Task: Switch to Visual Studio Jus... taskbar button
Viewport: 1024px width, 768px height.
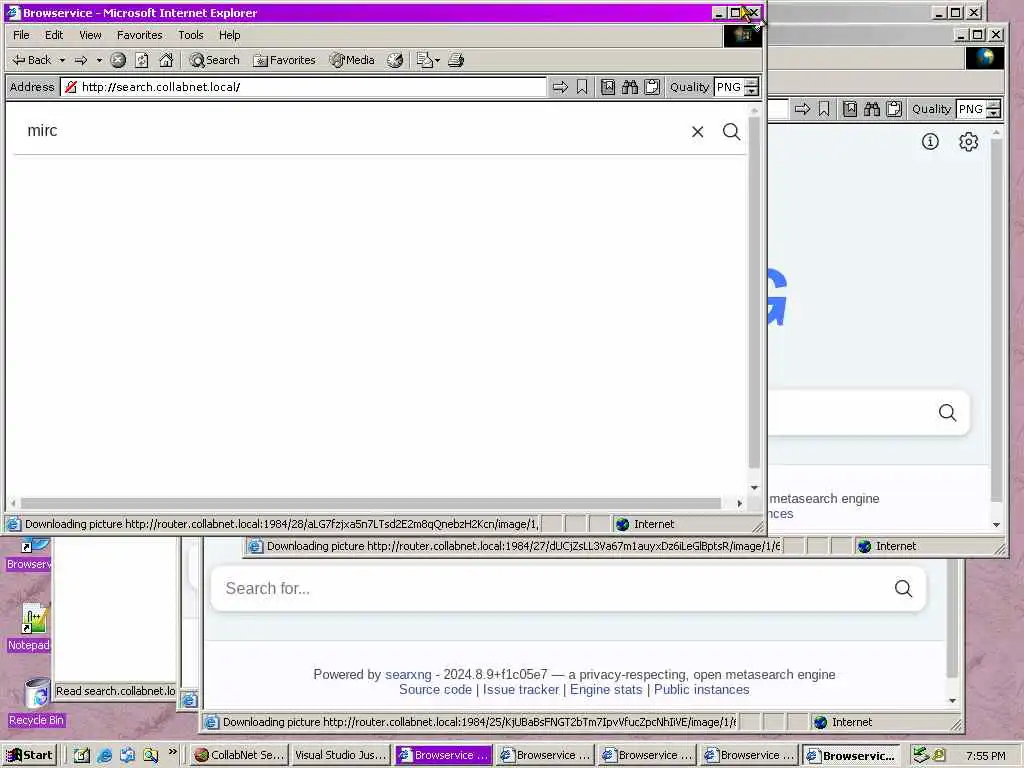Action: tap(340, 755)
